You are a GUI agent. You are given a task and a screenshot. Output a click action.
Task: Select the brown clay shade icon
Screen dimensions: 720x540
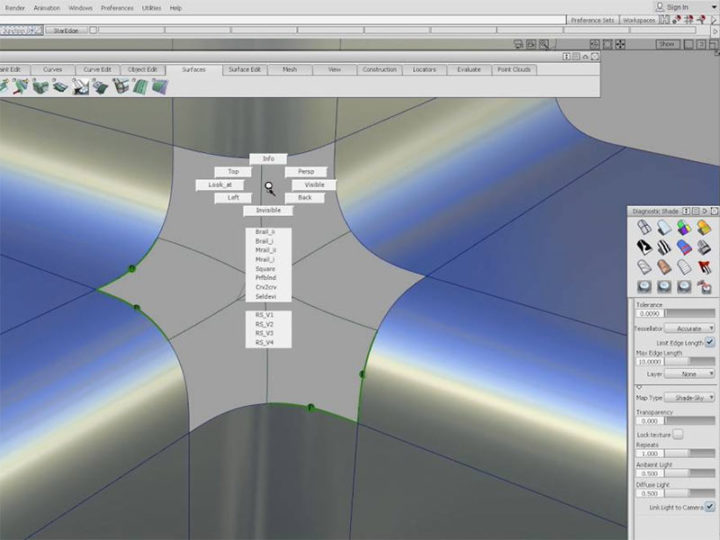(x=664, y=267)
